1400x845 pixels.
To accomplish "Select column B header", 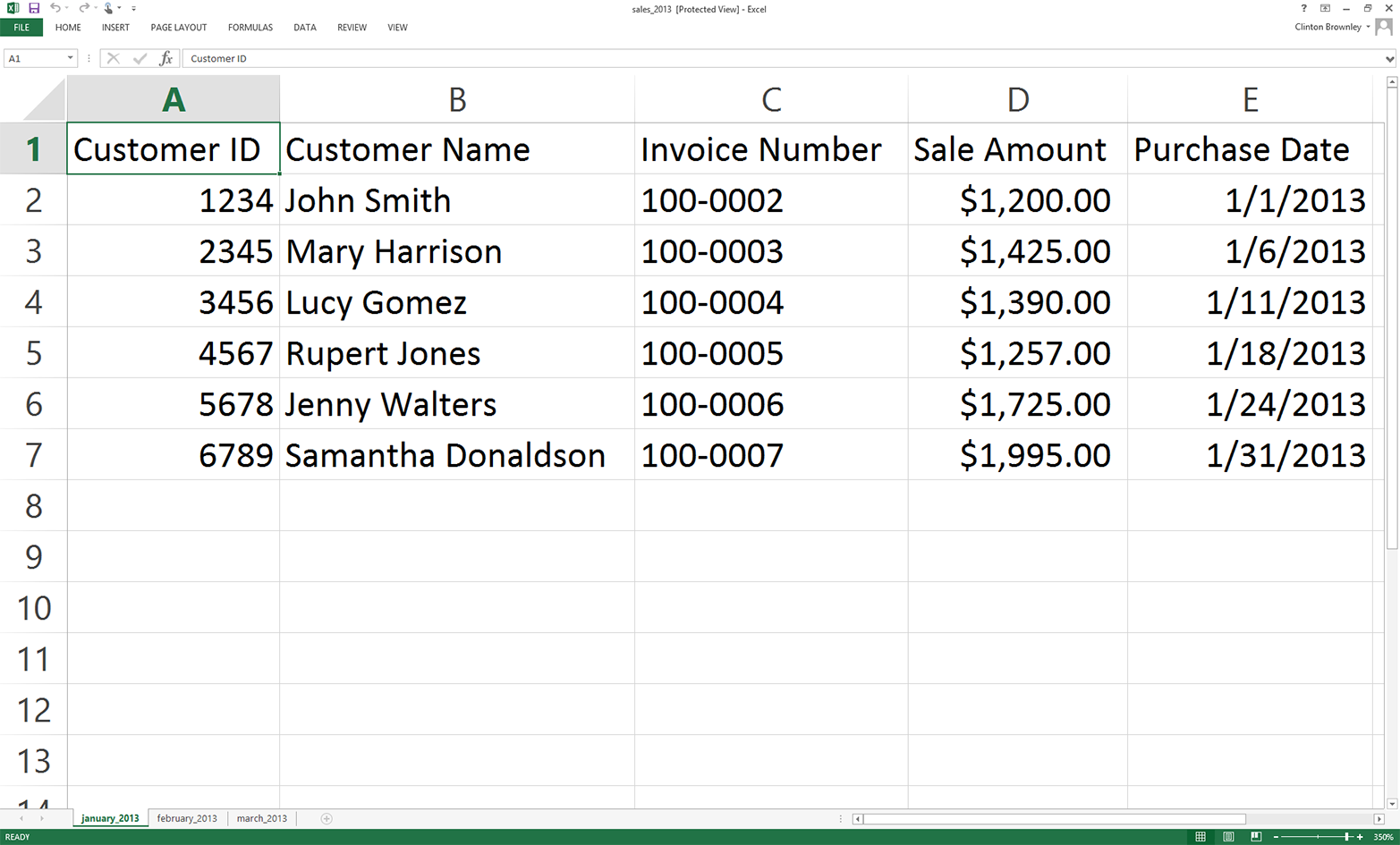I will [x=457, y=99].
